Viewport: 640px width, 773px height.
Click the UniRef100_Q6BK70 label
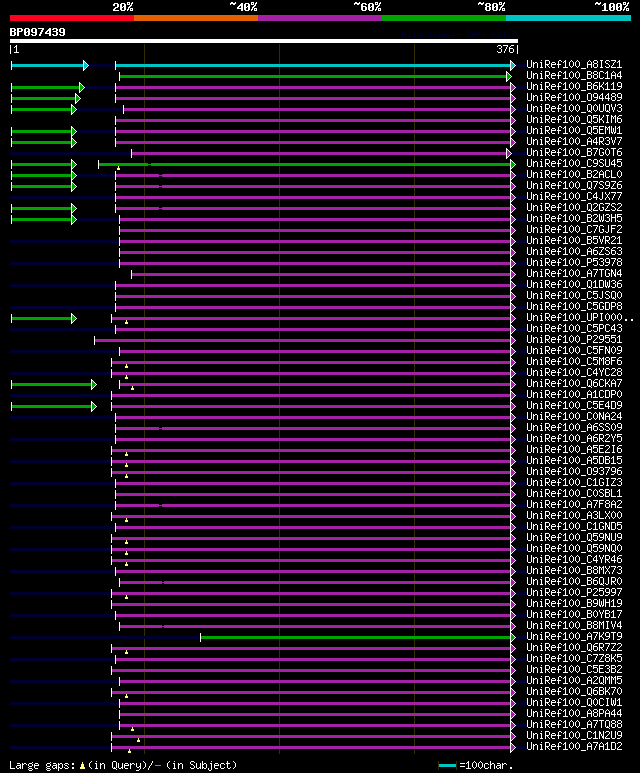point(574,692)
